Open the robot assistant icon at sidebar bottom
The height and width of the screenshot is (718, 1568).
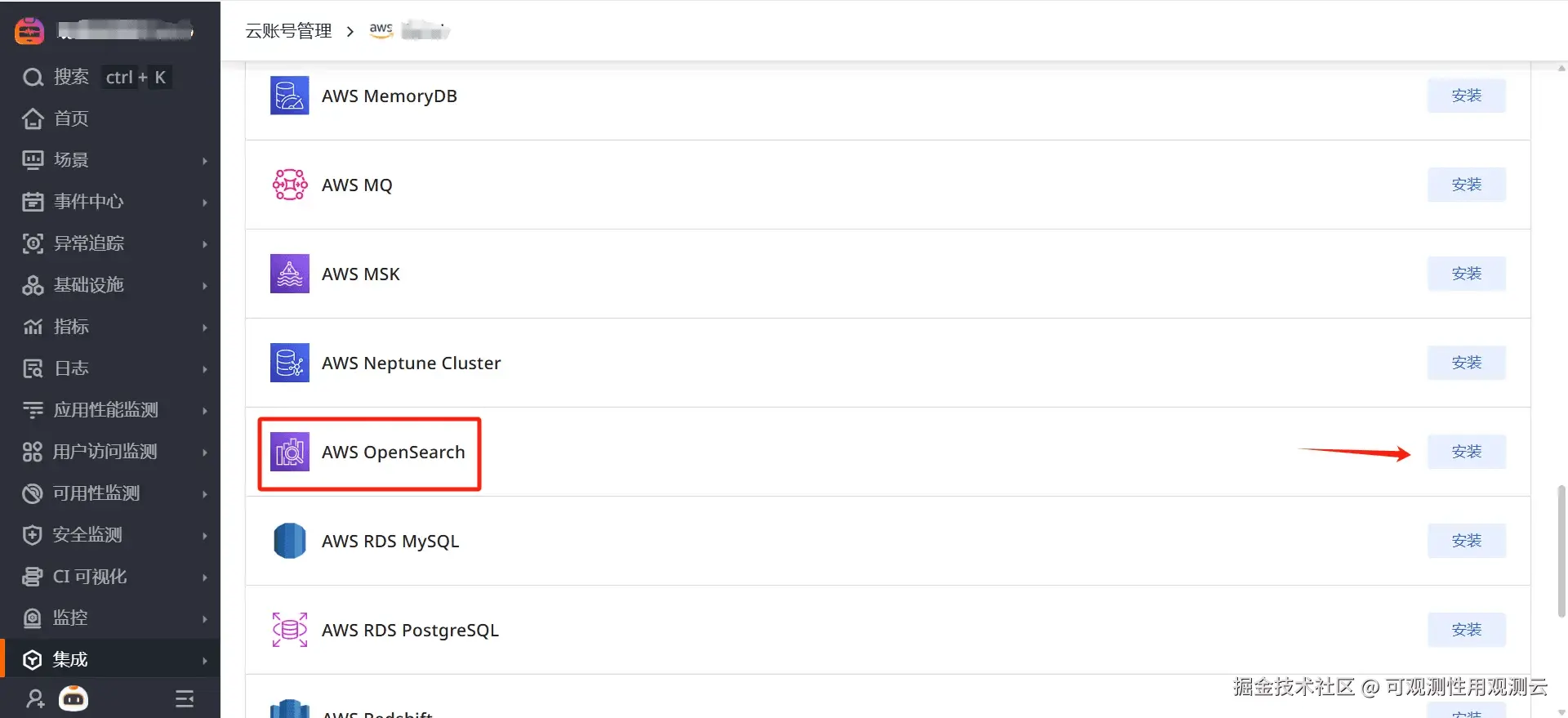click(x=73, y=699)
